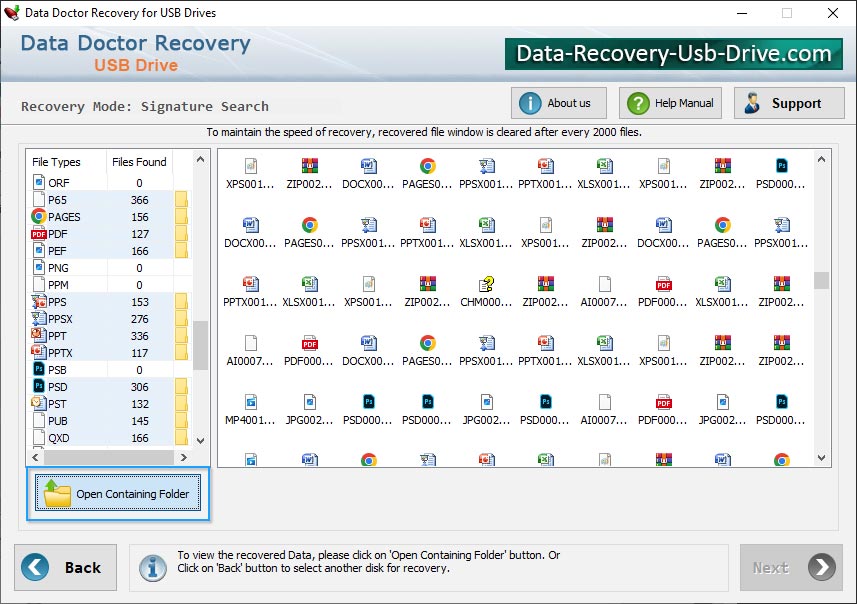Open the folder icon in the PEF row
This screenshot has width=857, height=604.
coord(181,250)
